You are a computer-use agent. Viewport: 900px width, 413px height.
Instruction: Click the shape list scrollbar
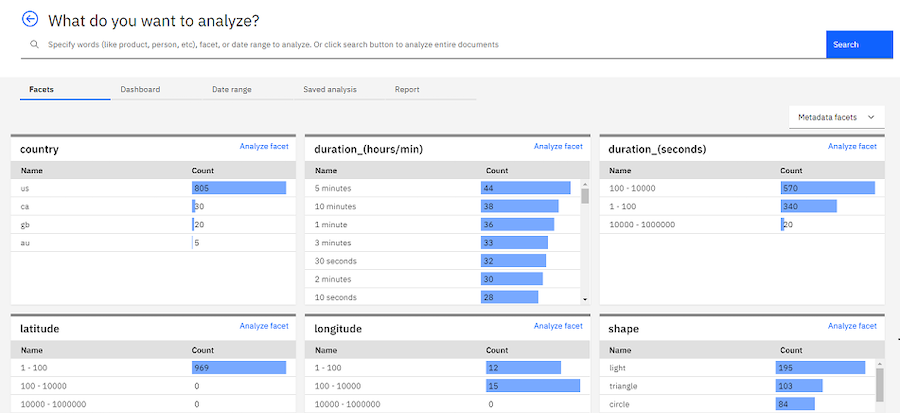point(880,384)
